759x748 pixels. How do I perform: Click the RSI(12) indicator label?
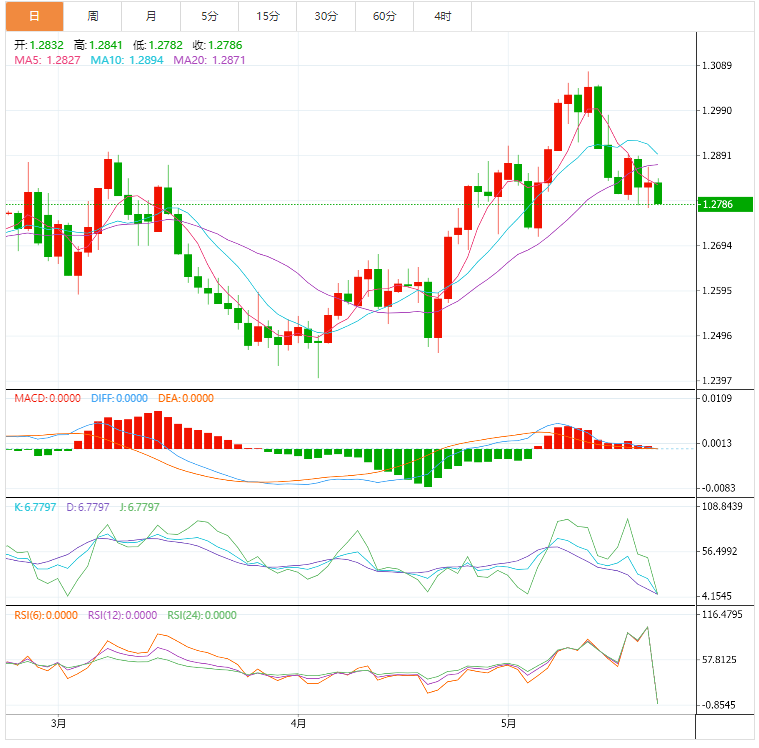[x=122, y=615]
